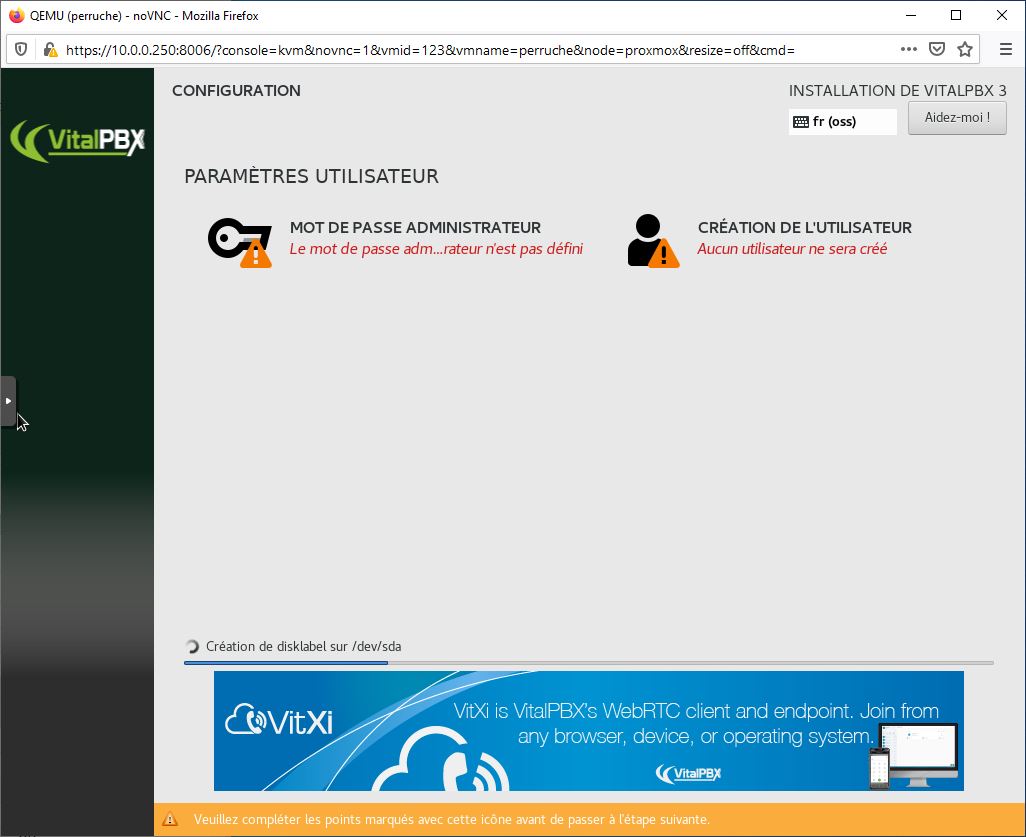Open the user creation person icon
This screenshot has height=837, width=1026.
[x=653, y=241]
